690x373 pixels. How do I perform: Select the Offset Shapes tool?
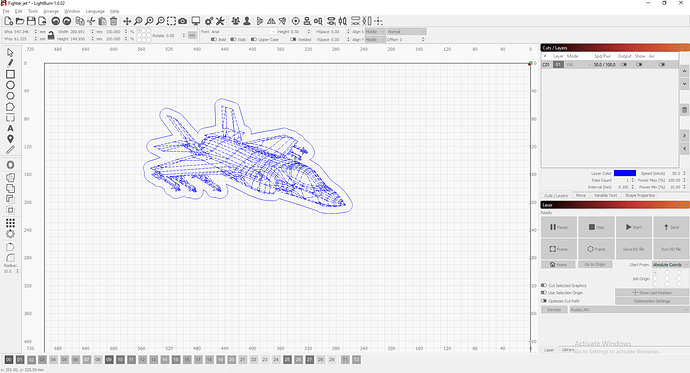click(x=10, y=165)
